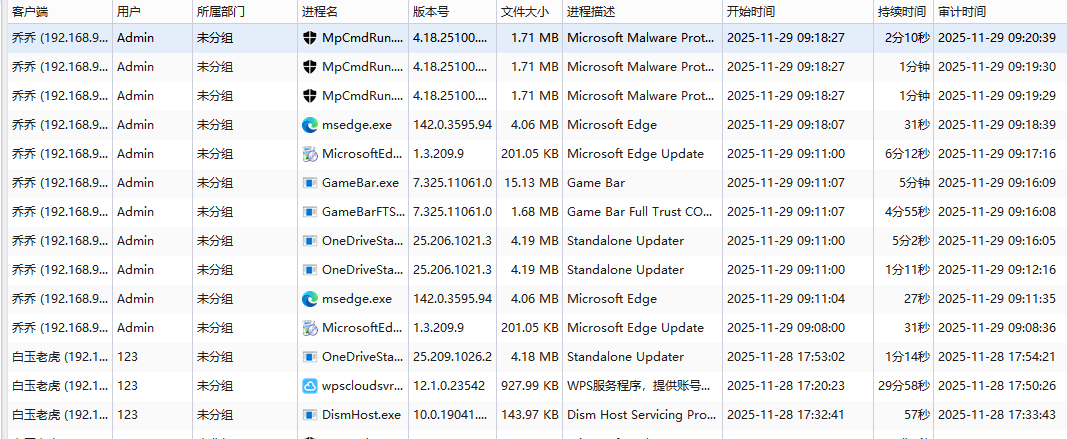Select version 10.0.19041 cell

[451, 414]
